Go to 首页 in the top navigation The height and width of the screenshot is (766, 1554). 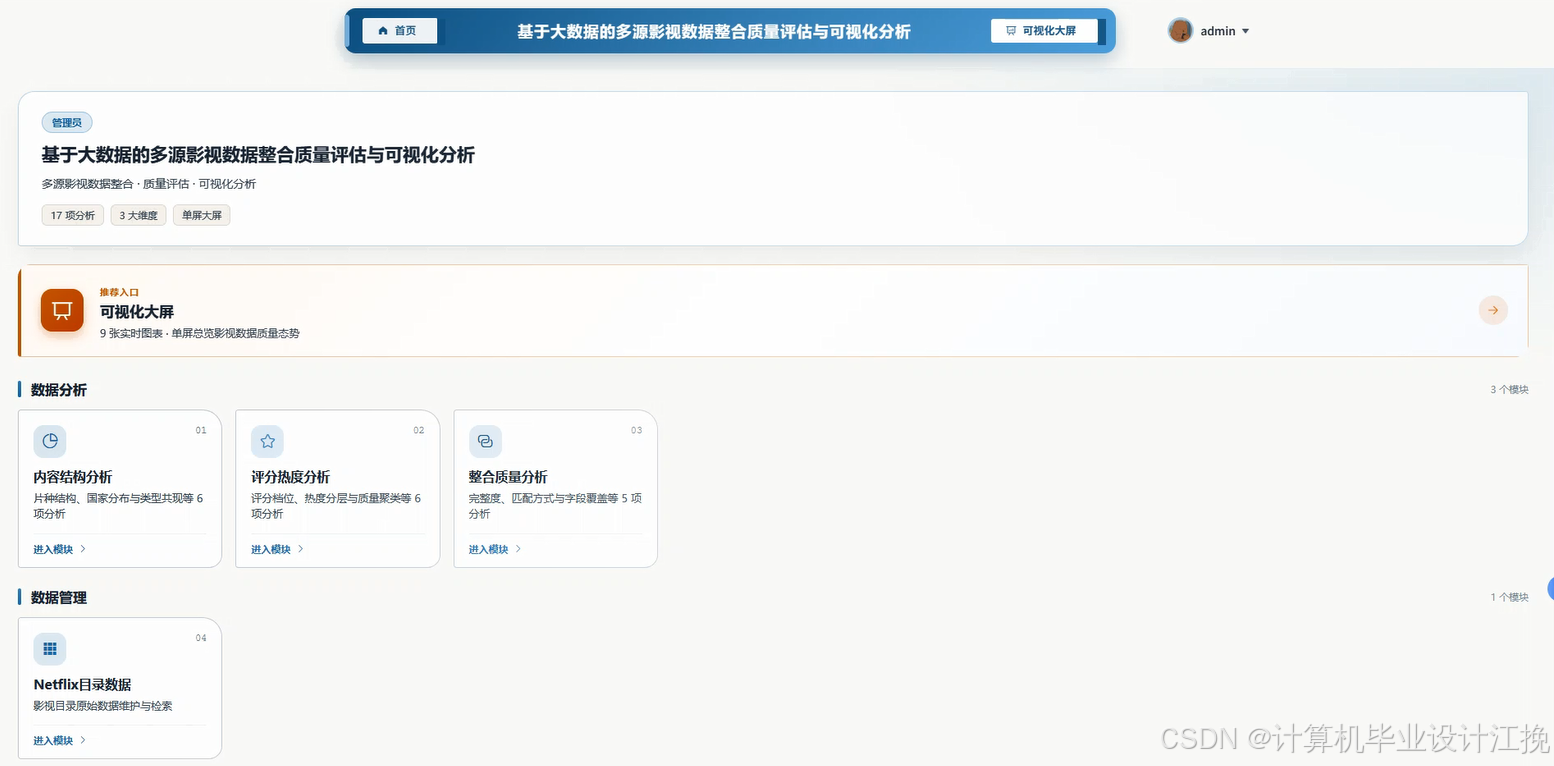point(399,31)
